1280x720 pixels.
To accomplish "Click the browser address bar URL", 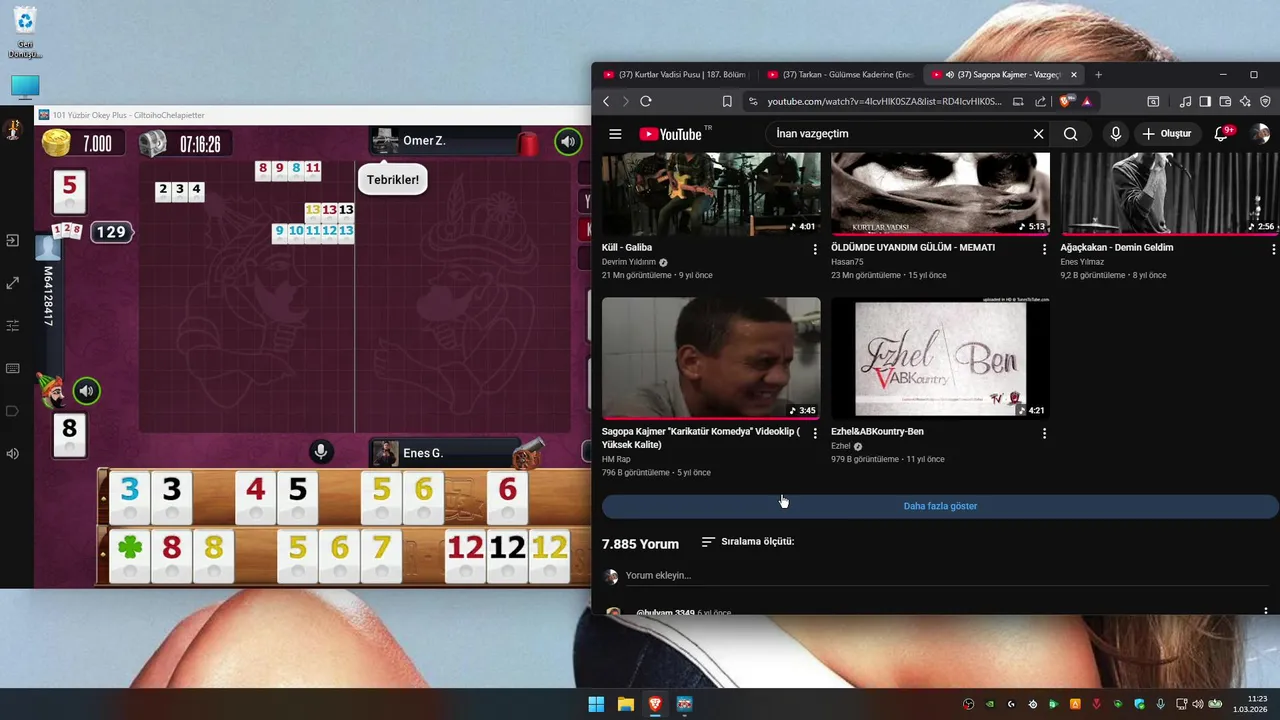I will pyautogui.click(x=885, y=101).
